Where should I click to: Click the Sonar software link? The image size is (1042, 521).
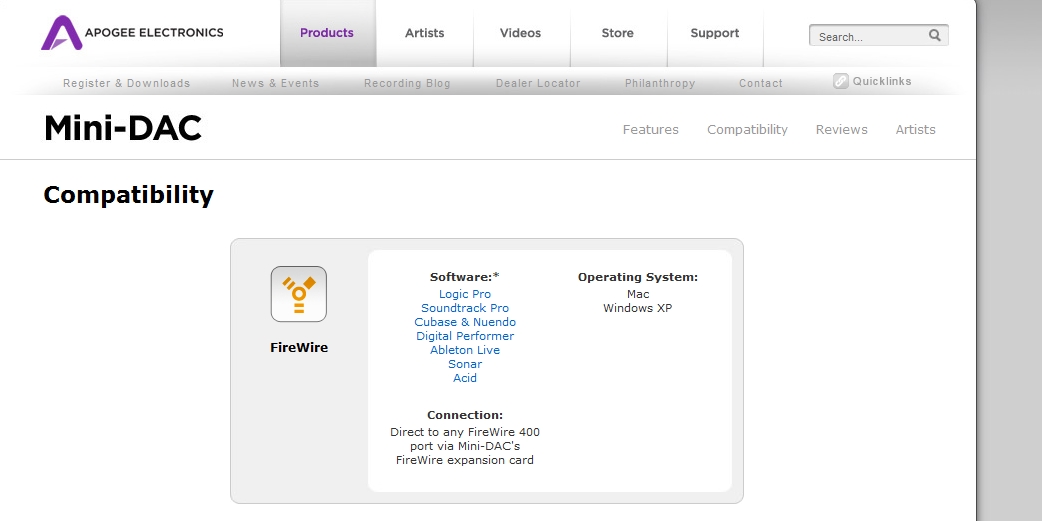tap(465, 364)
